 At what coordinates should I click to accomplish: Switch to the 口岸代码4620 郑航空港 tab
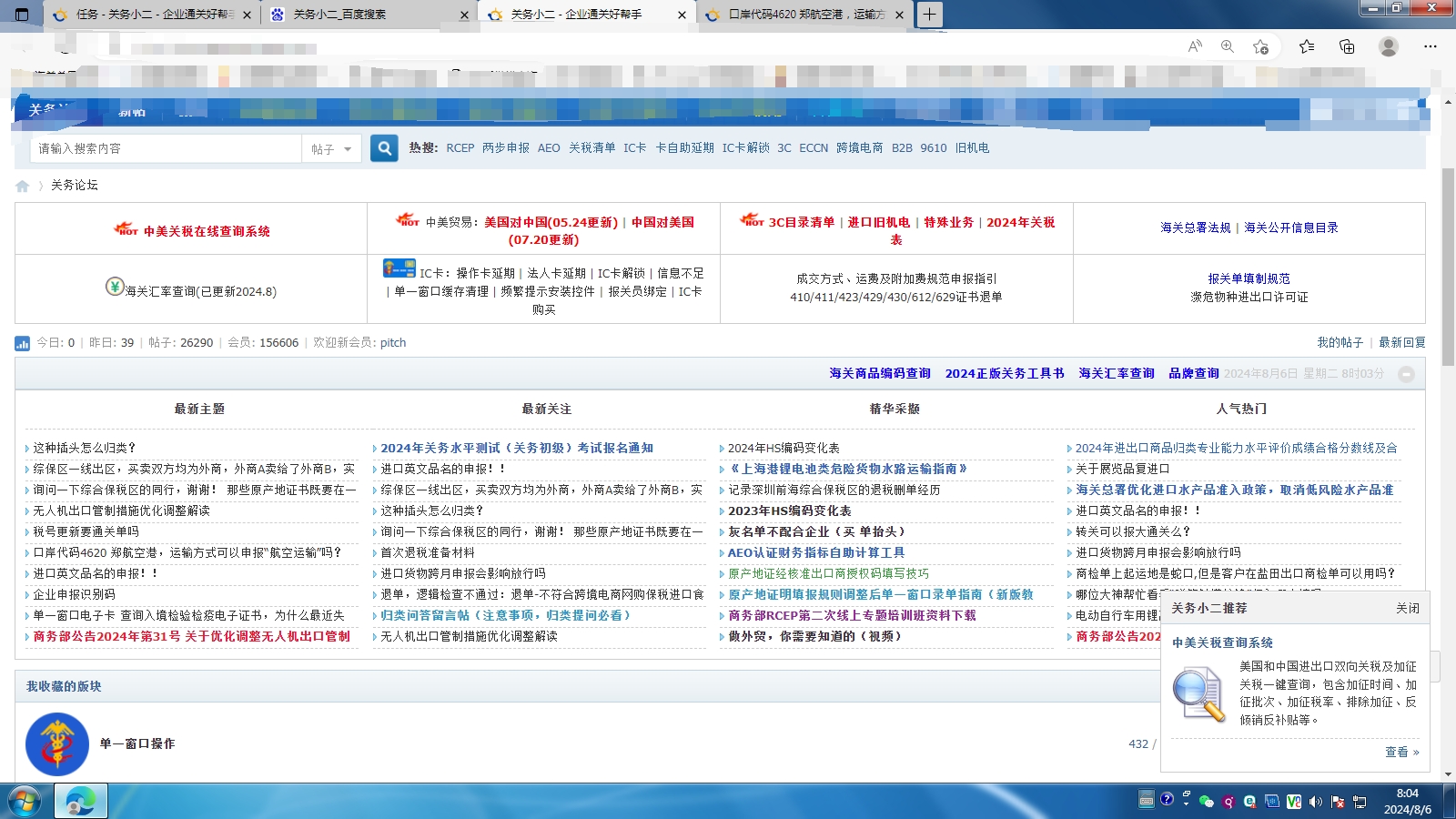tap(805, 15)
